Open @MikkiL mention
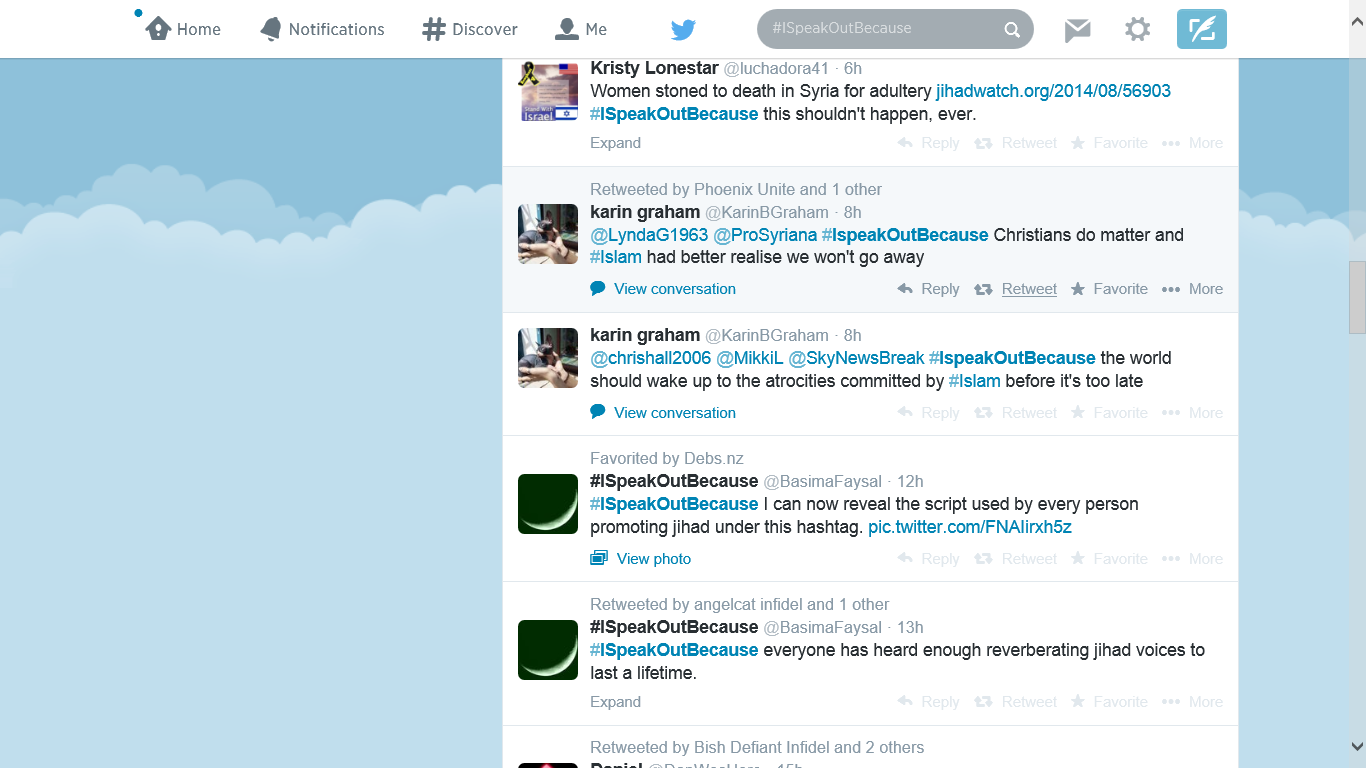1366x768 pixels. 750,358
